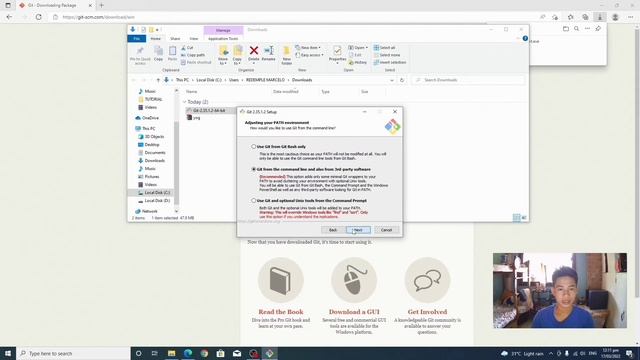Click the taskbar search box

coord(73,353)
